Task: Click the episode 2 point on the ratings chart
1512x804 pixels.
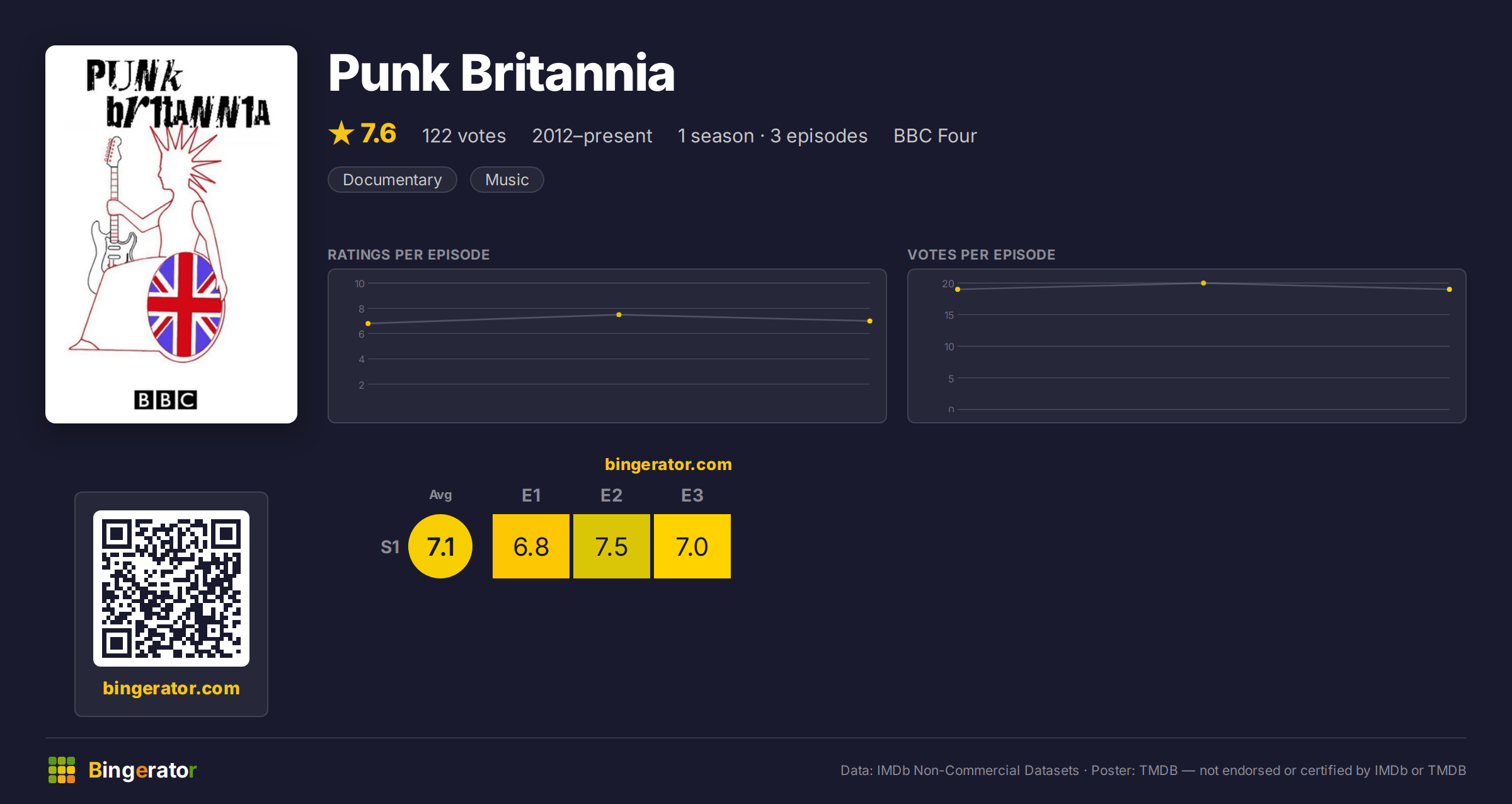Action: coord(619,314)
